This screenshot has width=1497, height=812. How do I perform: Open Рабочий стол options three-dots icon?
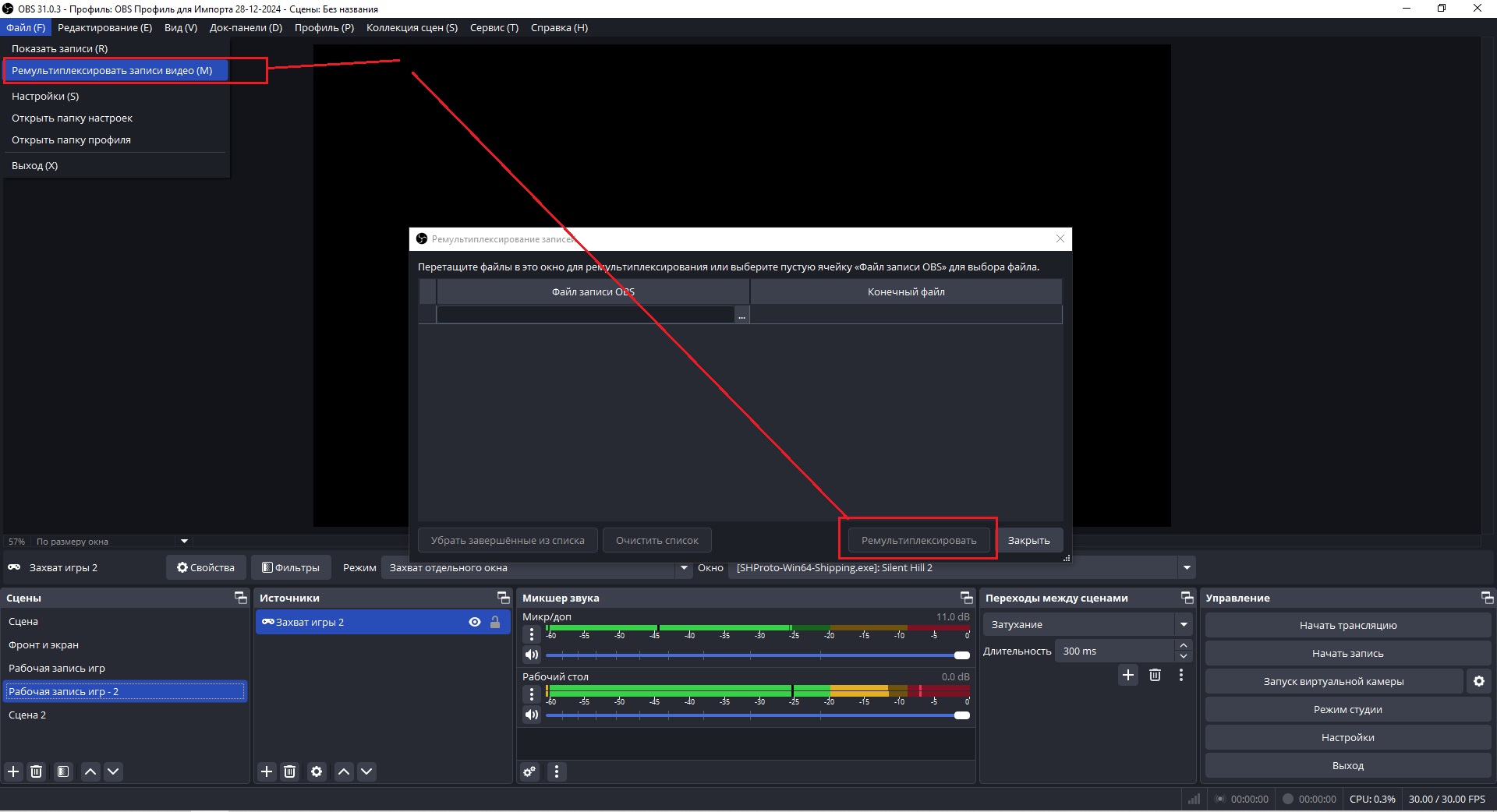click(x=532, y=694)
